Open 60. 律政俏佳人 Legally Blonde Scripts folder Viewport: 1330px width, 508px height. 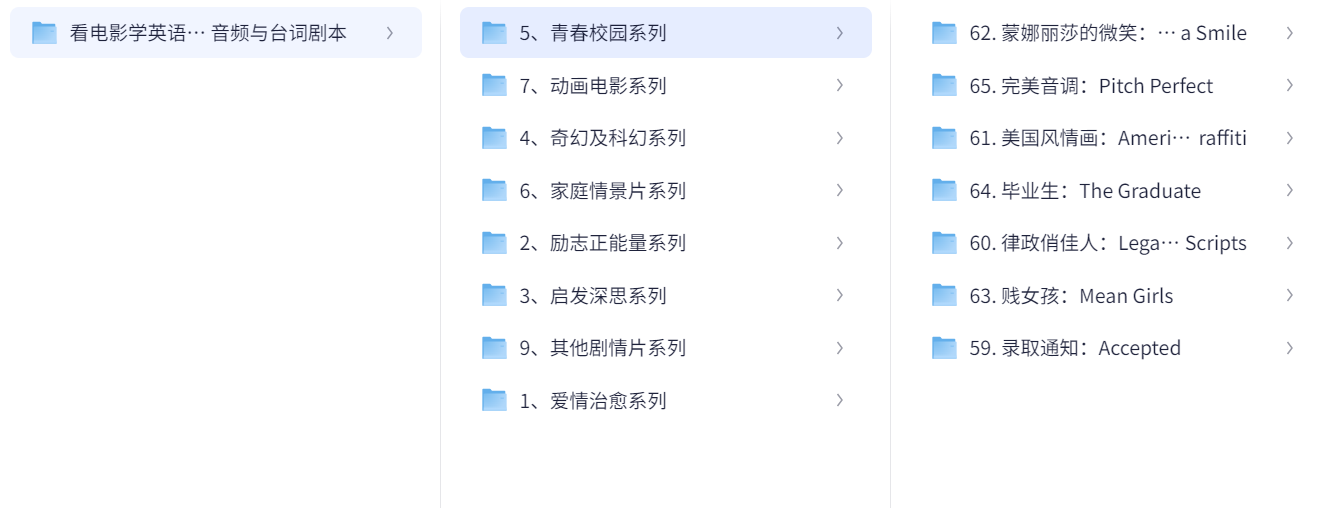click(x=1116, y=243)
